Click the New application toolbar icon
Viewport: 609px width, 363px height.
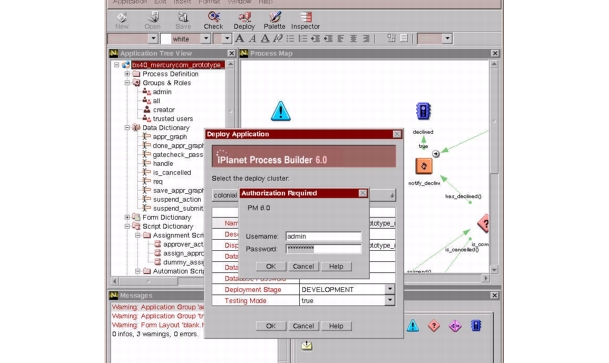click(x=122, y=21)
